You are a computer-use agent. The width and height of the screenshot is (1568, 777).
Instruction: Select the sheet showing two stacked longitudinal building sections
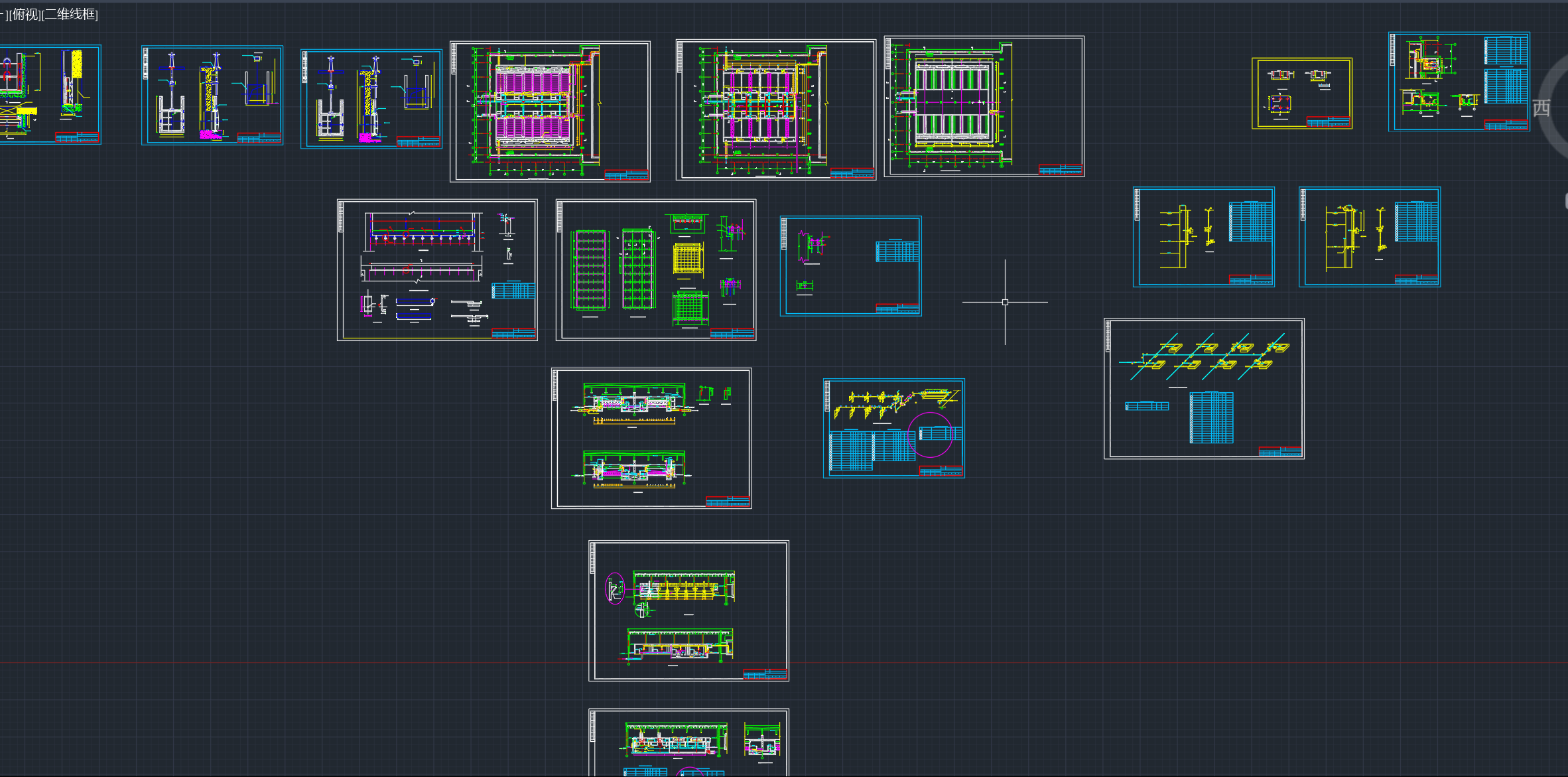click(651, 439)
